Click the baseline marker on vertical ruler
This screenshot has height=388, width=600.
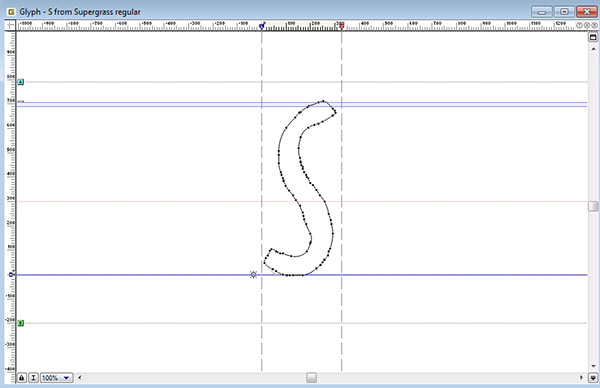pyautogui.click(x=11, y=274)
